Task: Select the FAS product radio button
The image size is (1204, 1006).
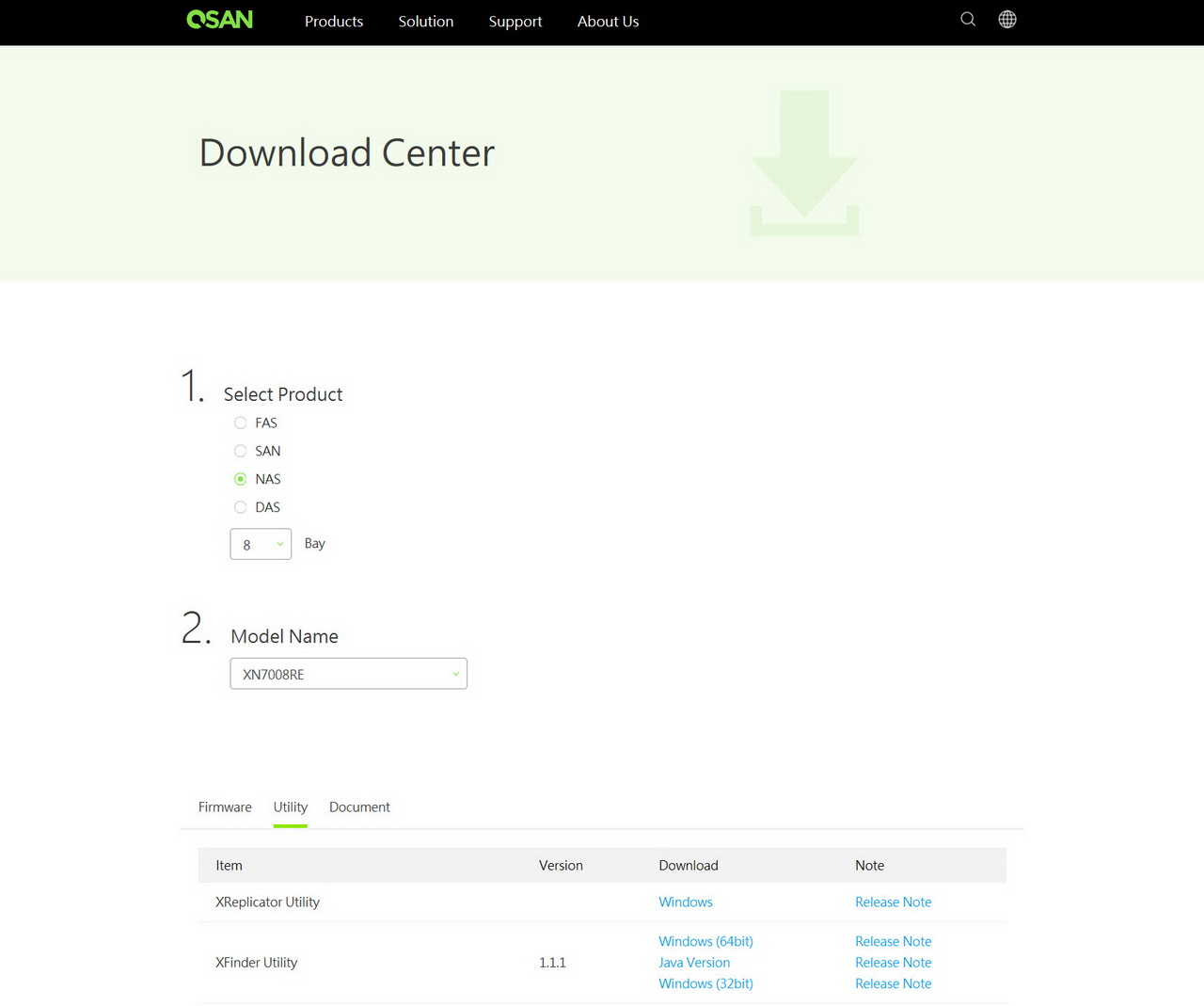Action: click(x=240, y=423)
